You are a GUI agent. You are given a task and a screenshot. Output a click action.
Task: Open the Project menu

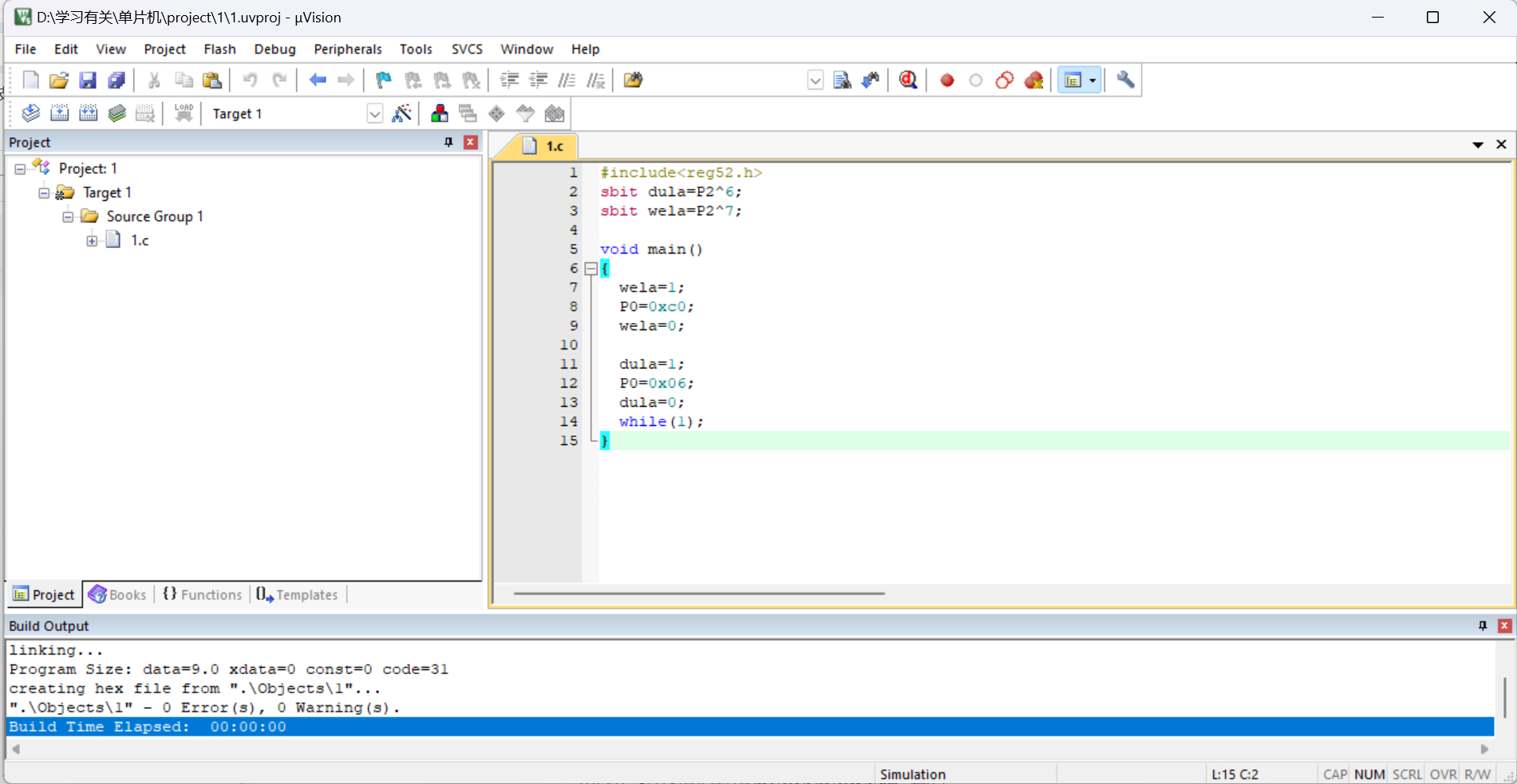(164, 49)
